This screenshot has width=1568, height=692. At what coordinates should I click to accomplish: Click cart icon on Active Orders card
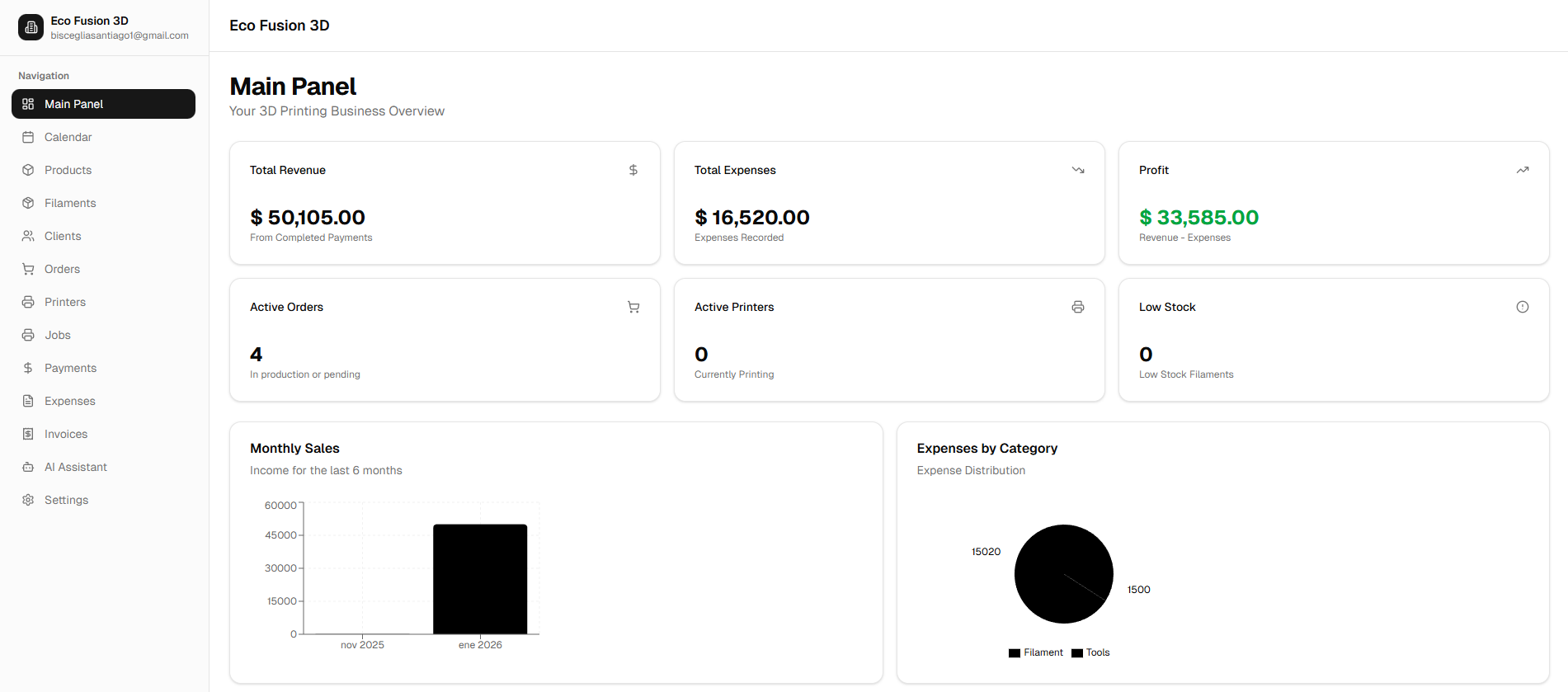tap(633, 307)
